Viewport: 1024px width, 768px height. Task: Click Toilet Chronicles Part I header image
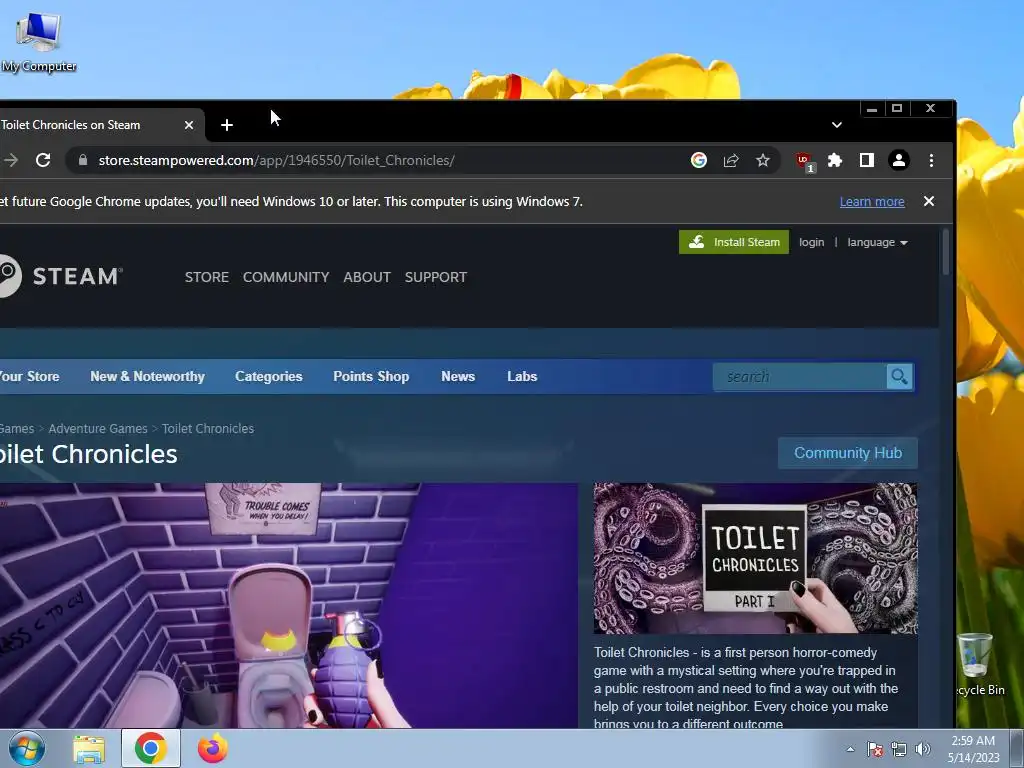coord(755,558)
